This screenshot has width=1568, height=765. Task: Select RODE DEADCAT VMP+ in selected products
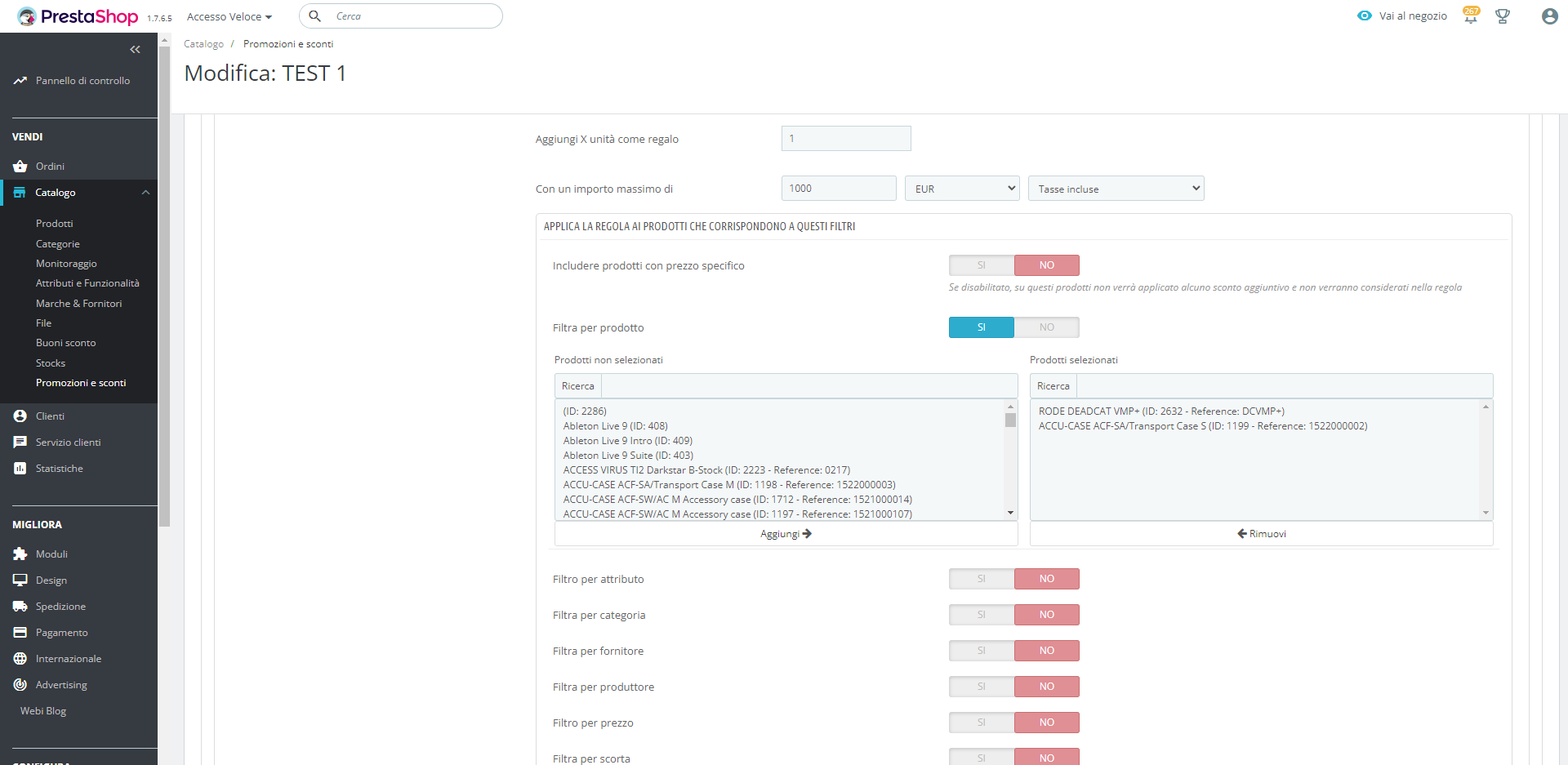pyautogui.click(x=1161, y=411)
